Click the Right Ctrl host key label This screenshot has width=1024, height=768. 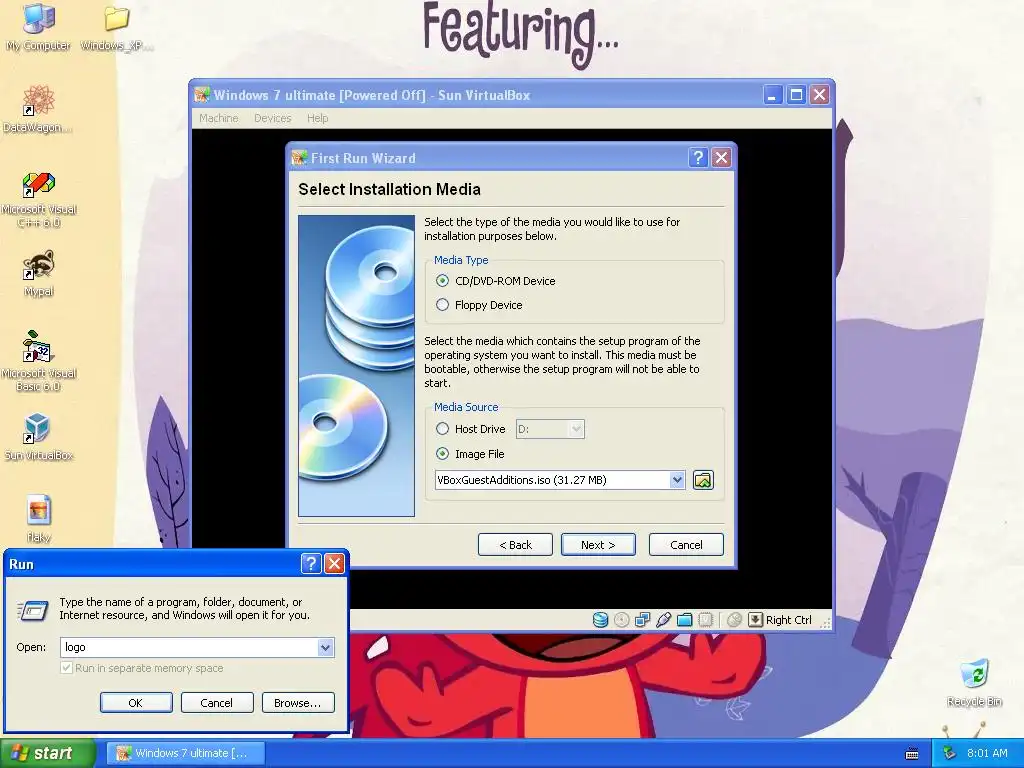pos(788,620)
